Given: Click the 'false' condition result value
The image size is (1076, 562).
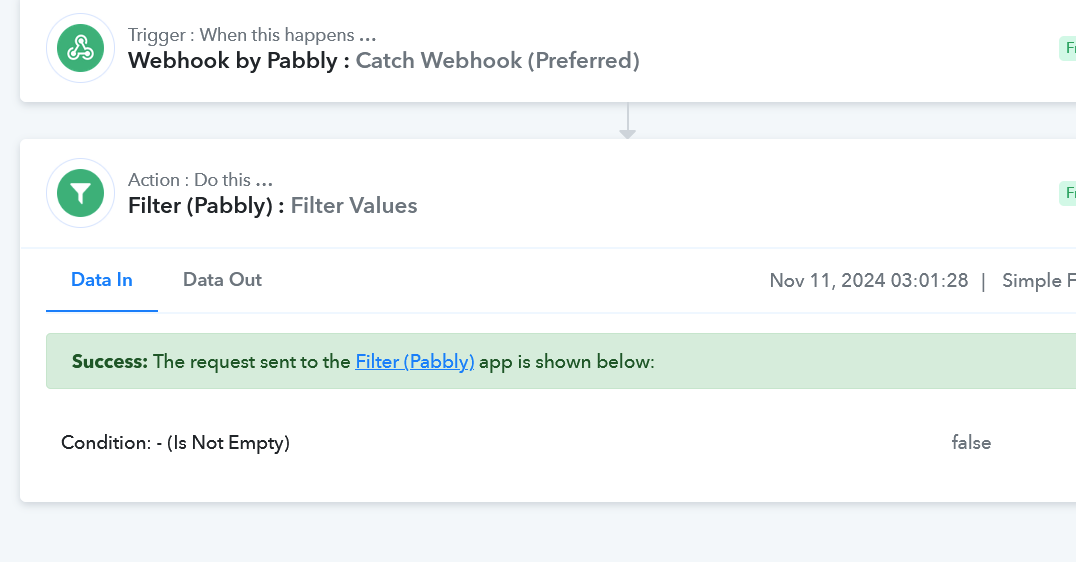Looking at the screenshot, I should coord(971,443).
